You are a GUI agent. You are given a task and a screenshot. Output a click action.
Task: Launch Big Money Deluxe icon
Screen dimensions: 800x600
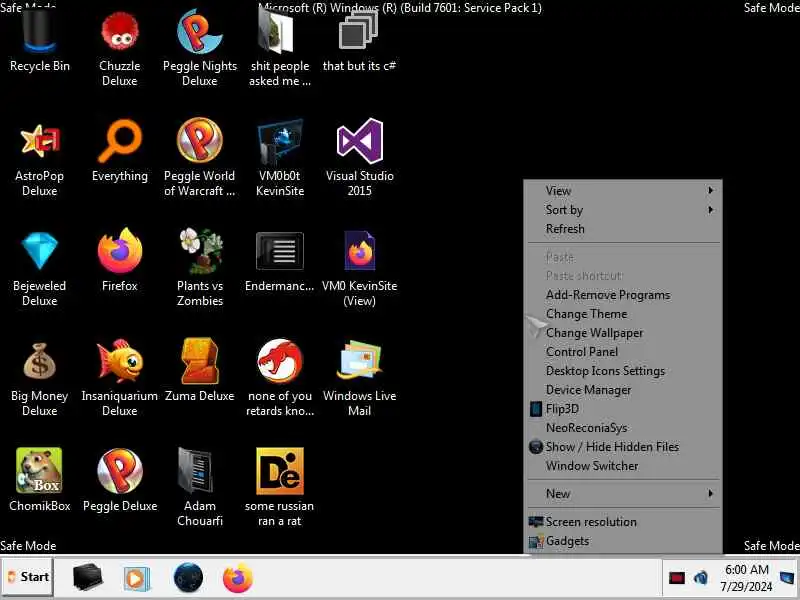coord(39,379)
